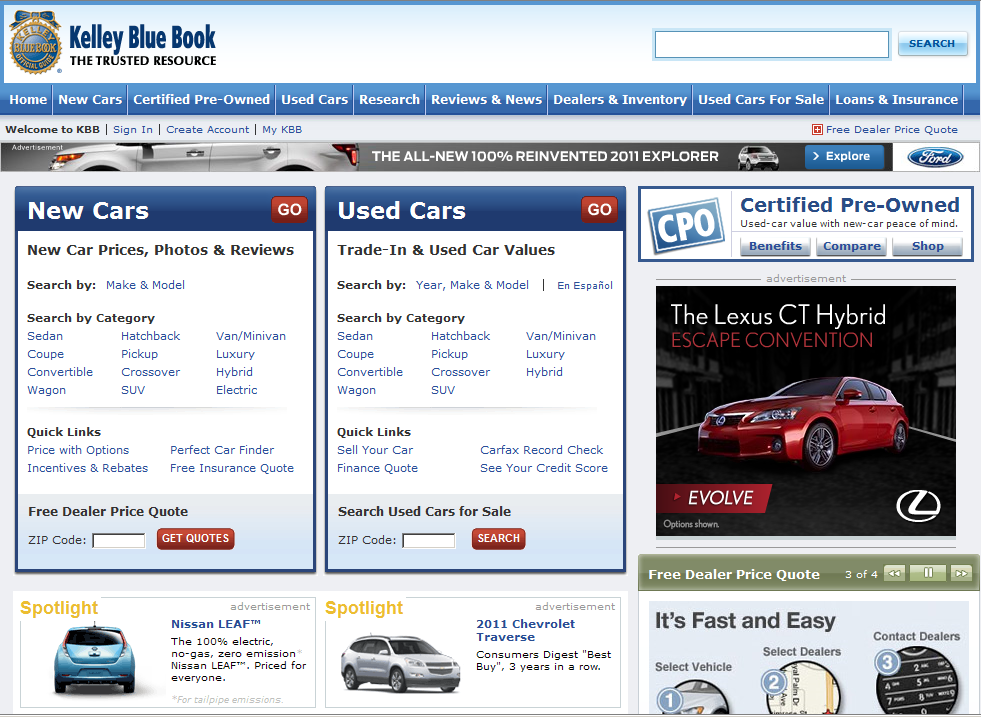The image size is (981, 717).
Task: Click the Used Cars GO button
Action: pos(599,210)
